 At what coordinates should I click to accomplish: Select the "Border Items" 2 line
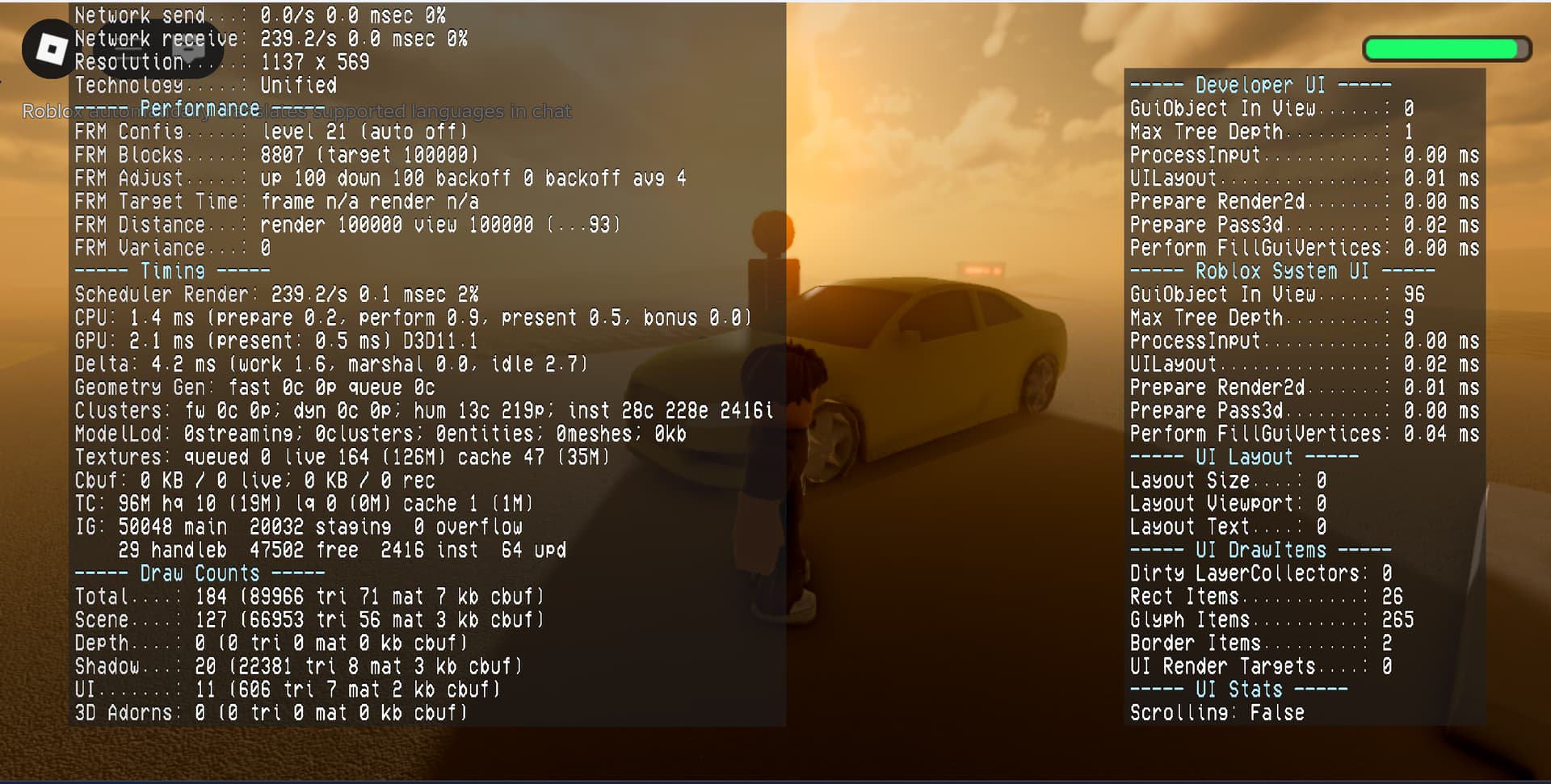pos(1261,644)
